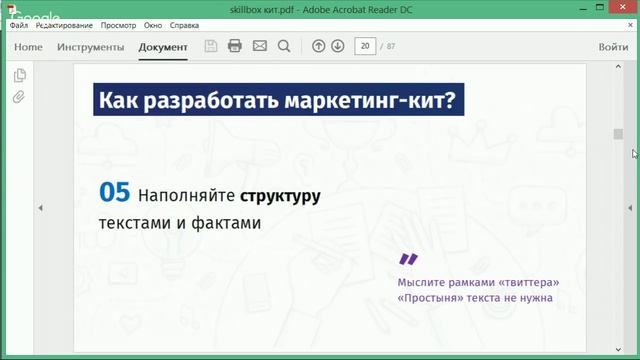
Task: Click the heading Как разработать маркетинг-кит?
Action: point(278,100)
